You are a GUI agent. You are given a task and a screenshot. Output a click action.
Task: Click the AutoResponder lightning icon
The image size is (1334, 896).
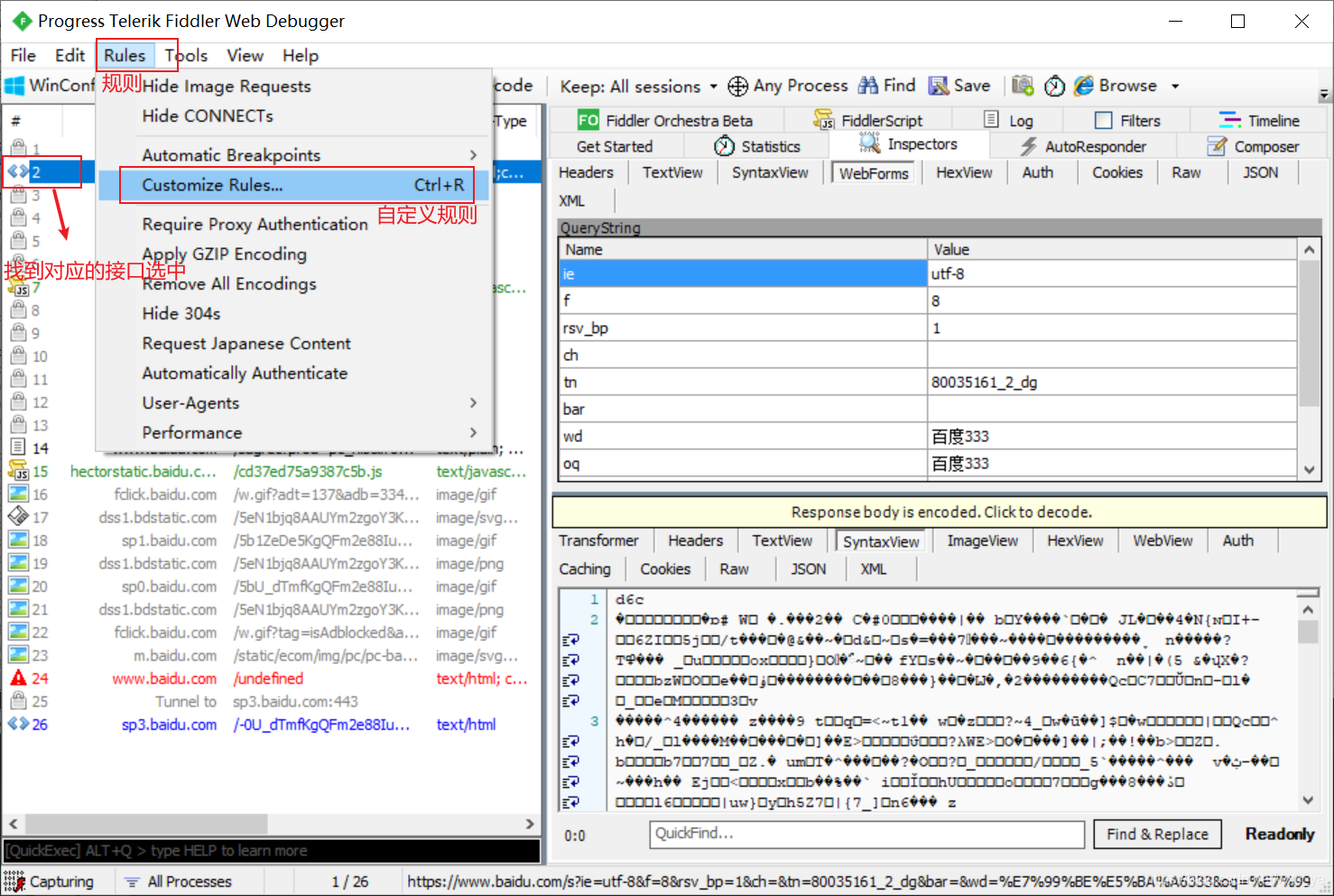click(1028, 146)
